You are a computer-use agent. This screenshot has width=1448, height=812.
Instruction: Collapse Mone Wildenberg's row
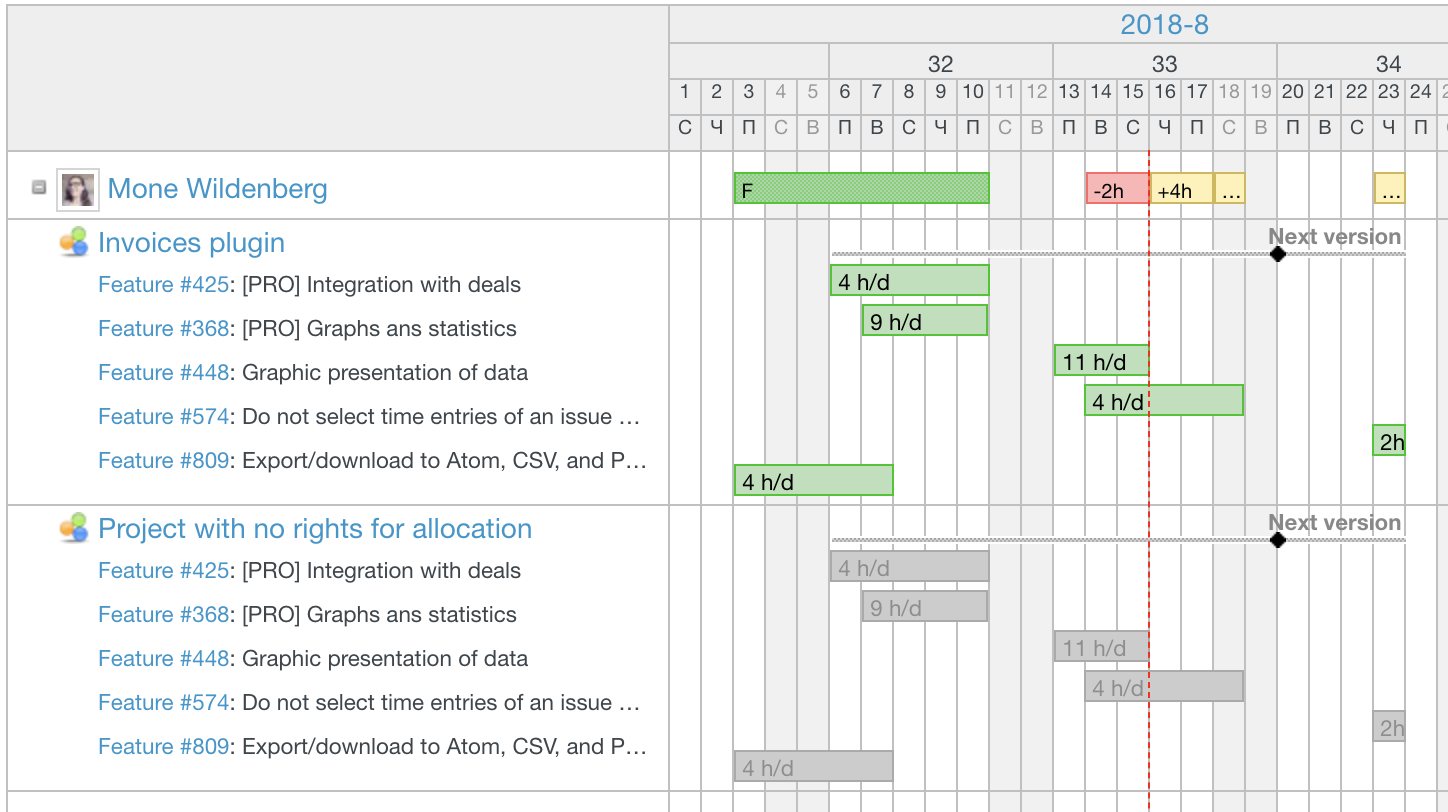(x=39, y=187)
